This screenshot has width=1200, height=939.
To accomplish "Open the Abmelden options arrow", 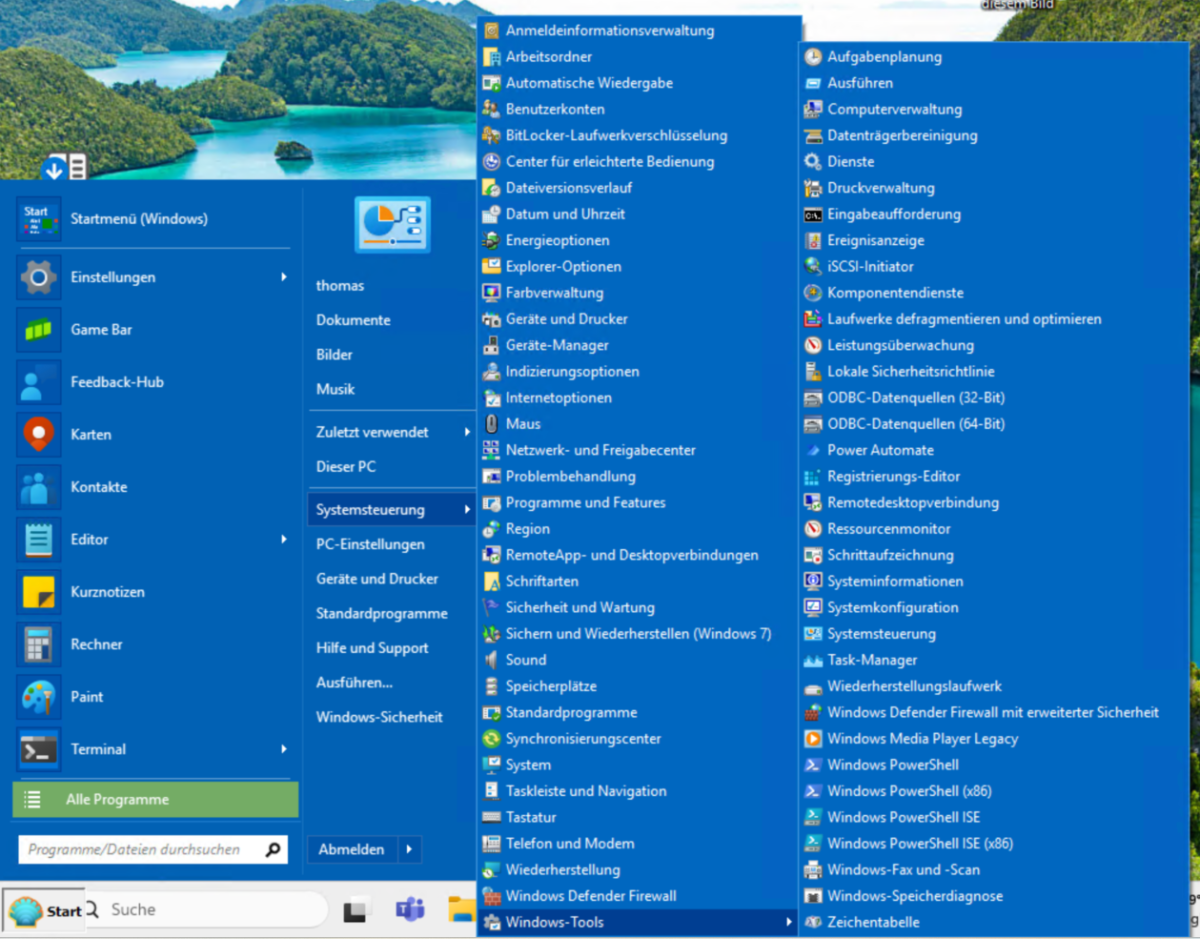I will point(409,850).
